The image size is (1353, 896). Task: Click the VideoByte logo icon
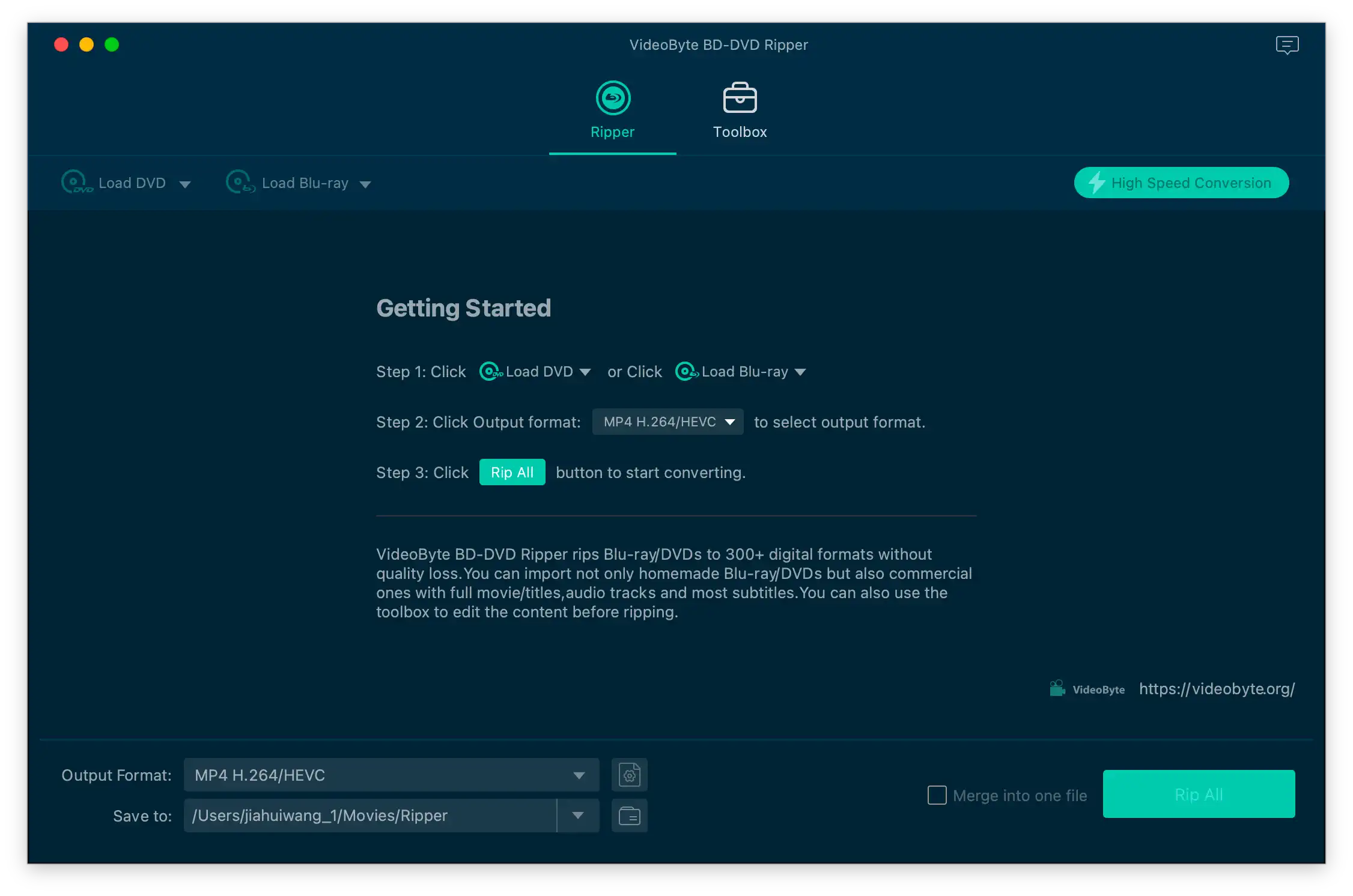click(x=1057, y=688)
